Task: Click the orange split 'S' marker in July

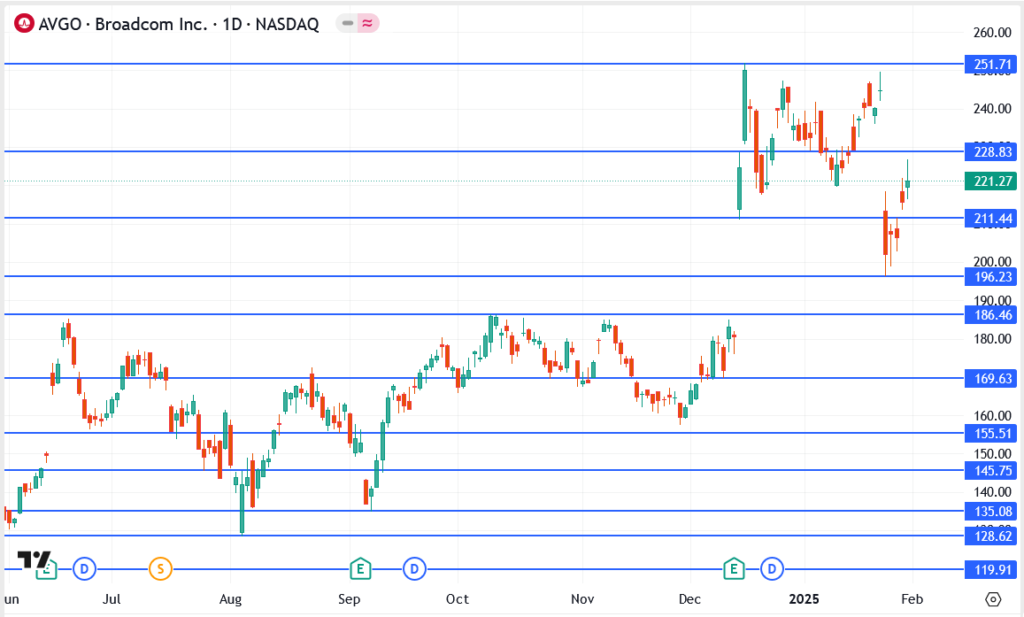Action: [160, 569]
